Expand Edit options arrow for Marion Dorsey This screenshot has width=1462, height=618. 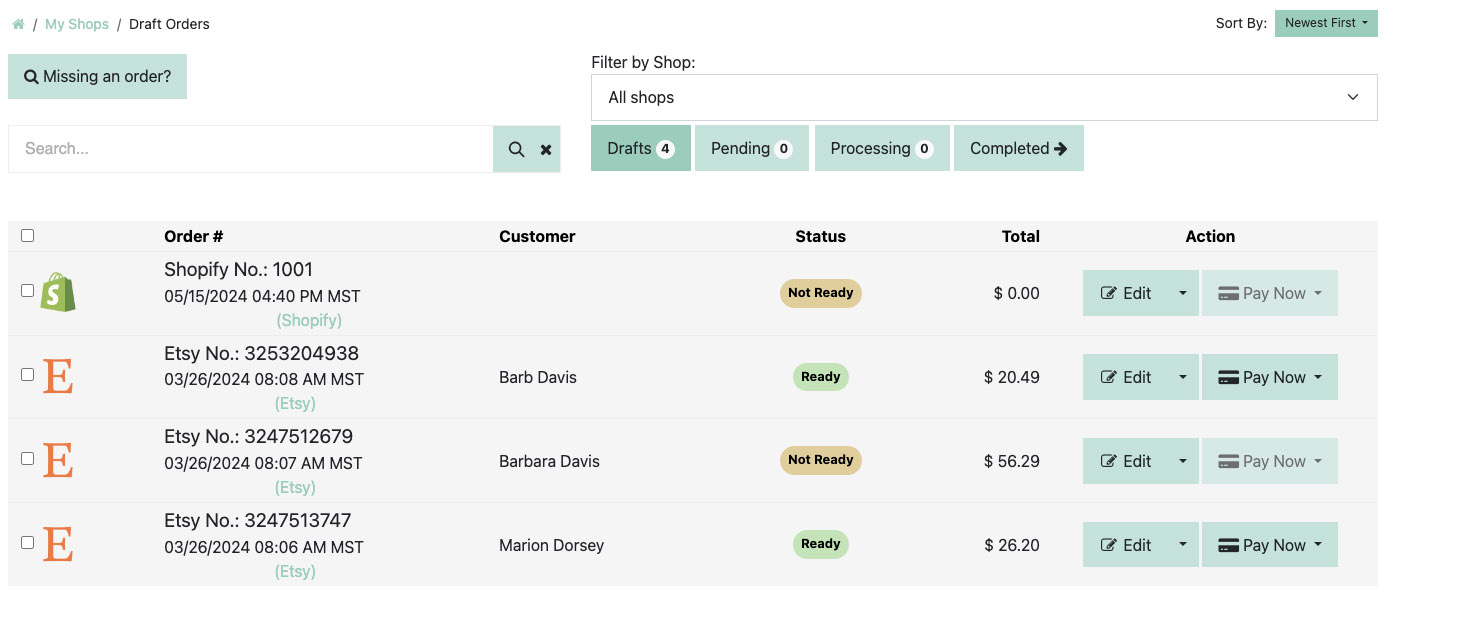click(x=1182, y=545)
